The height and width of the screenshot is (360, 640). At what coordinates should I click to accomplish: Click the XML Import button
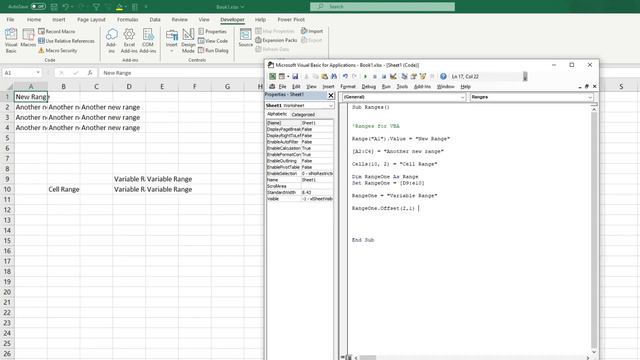(312, 31)
